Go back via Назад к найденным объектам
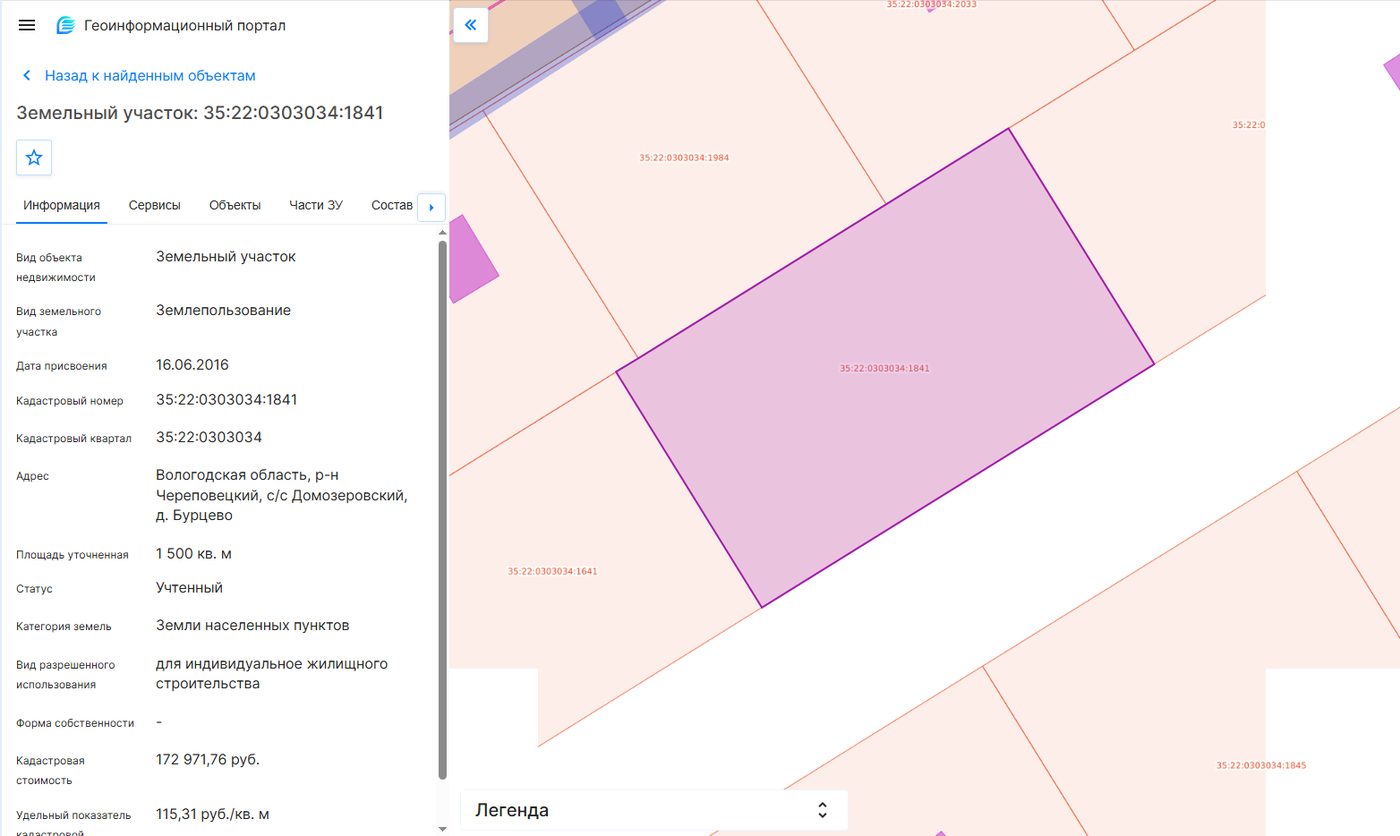This screenshot has width=1400, height=836. [x=139, y=76]
